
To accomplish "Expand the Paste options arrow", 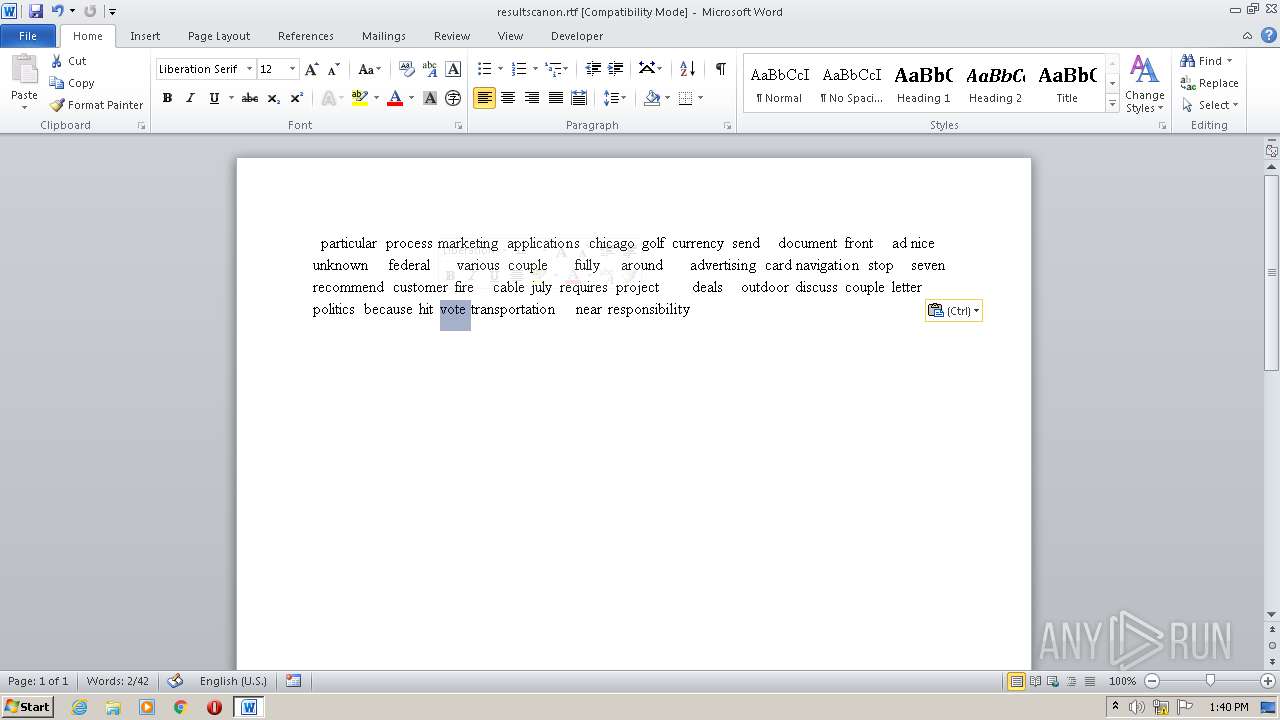I will click(24, 108).
